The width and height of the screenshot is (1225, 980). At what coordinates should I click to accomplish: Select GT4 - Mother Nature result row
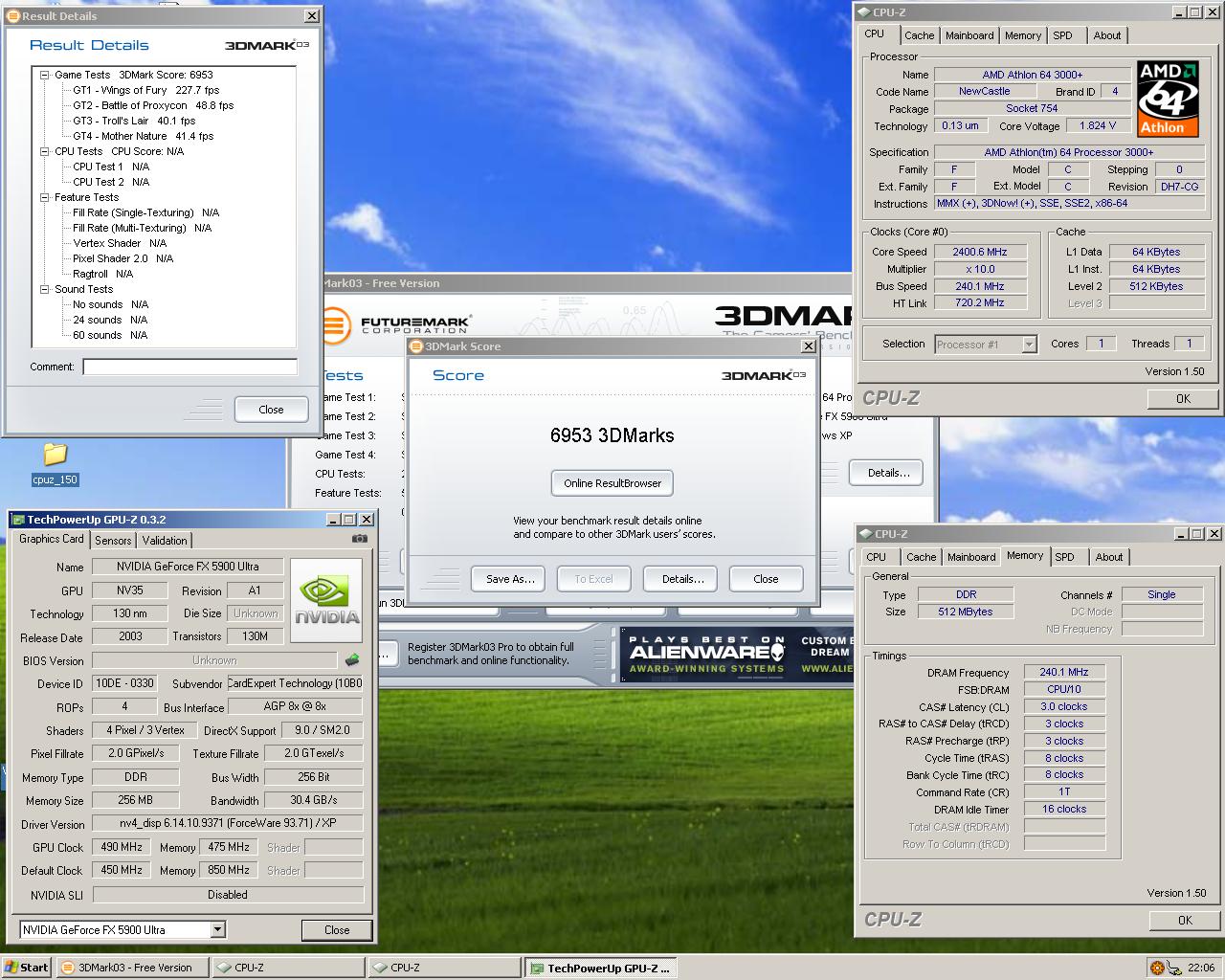coord(144,136)
